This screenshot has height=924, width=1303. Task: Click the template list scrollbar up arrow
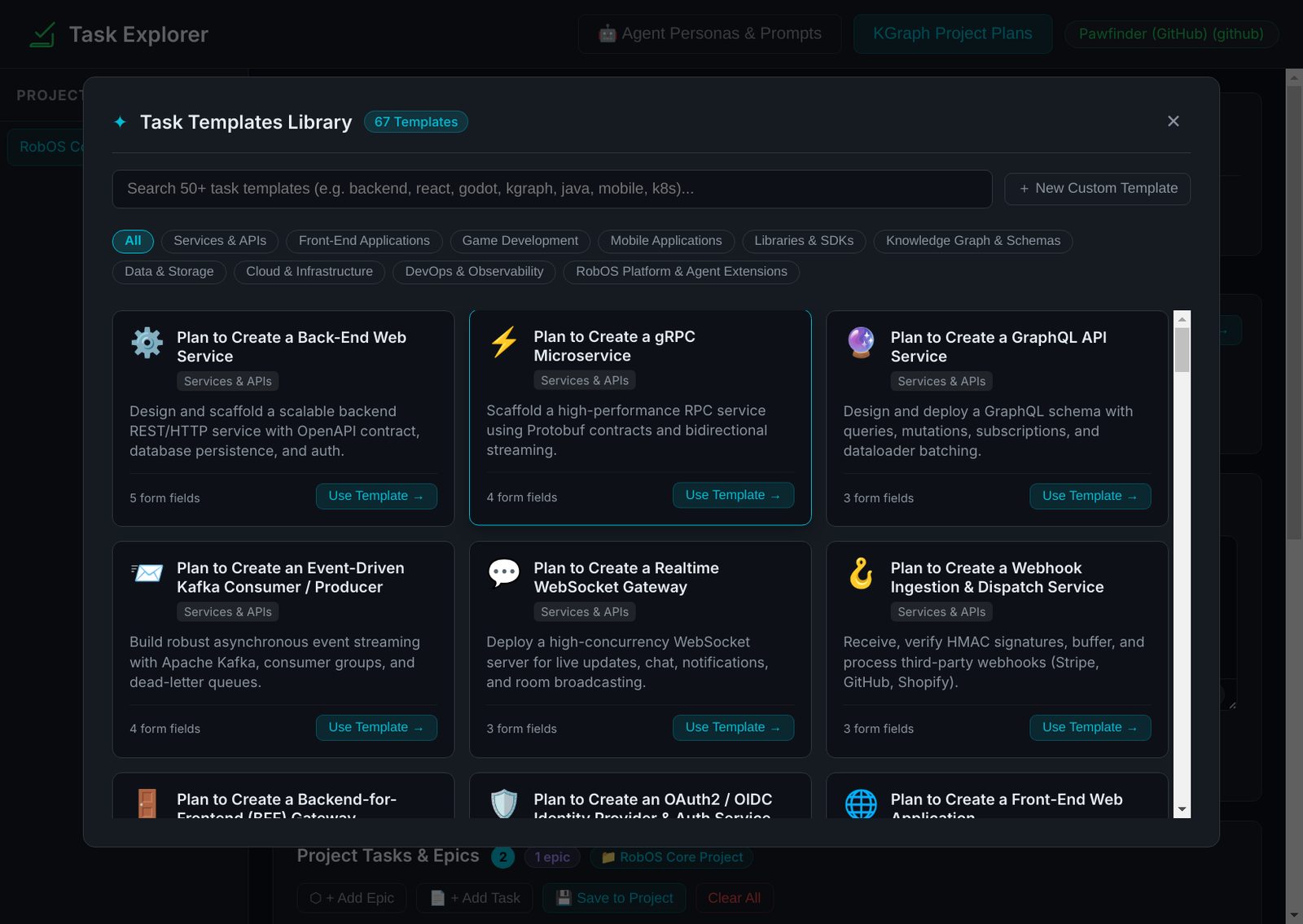pos(1182,319)
